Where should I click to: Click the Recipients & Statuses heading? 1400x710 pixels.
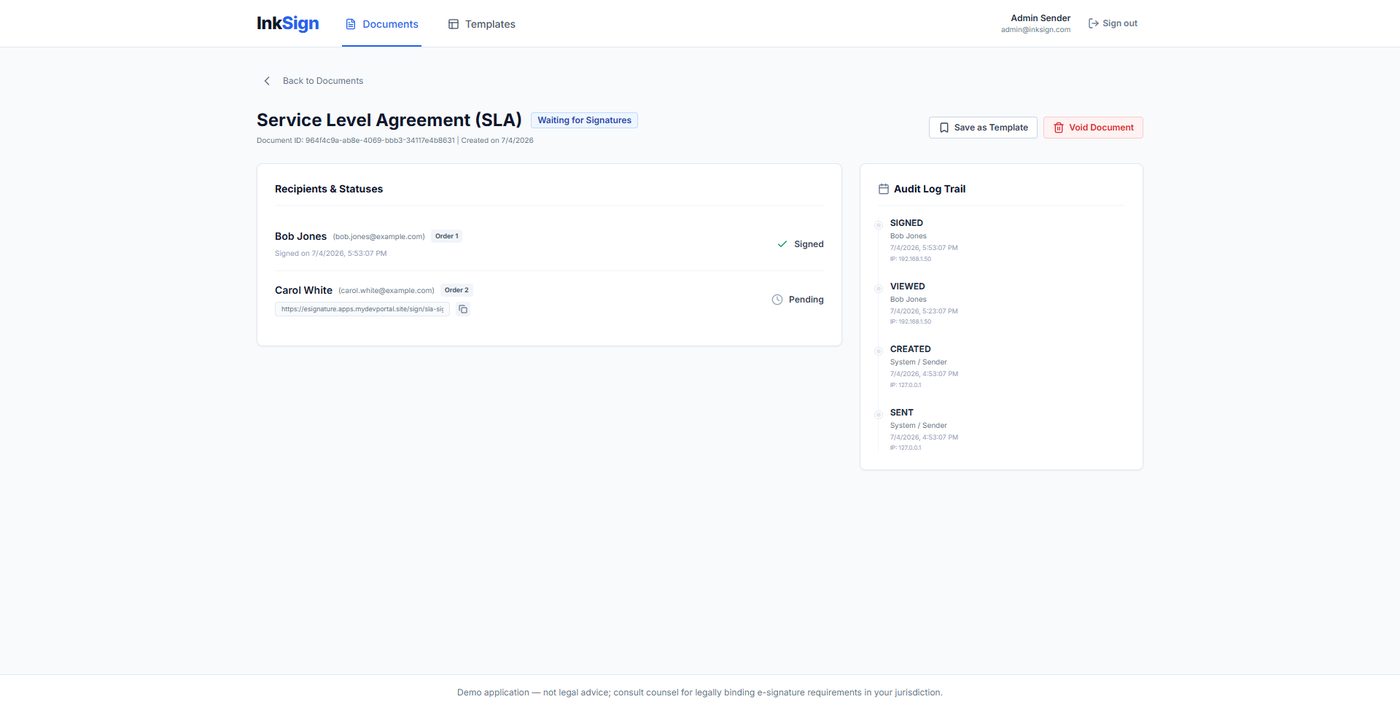coord(329,189)
